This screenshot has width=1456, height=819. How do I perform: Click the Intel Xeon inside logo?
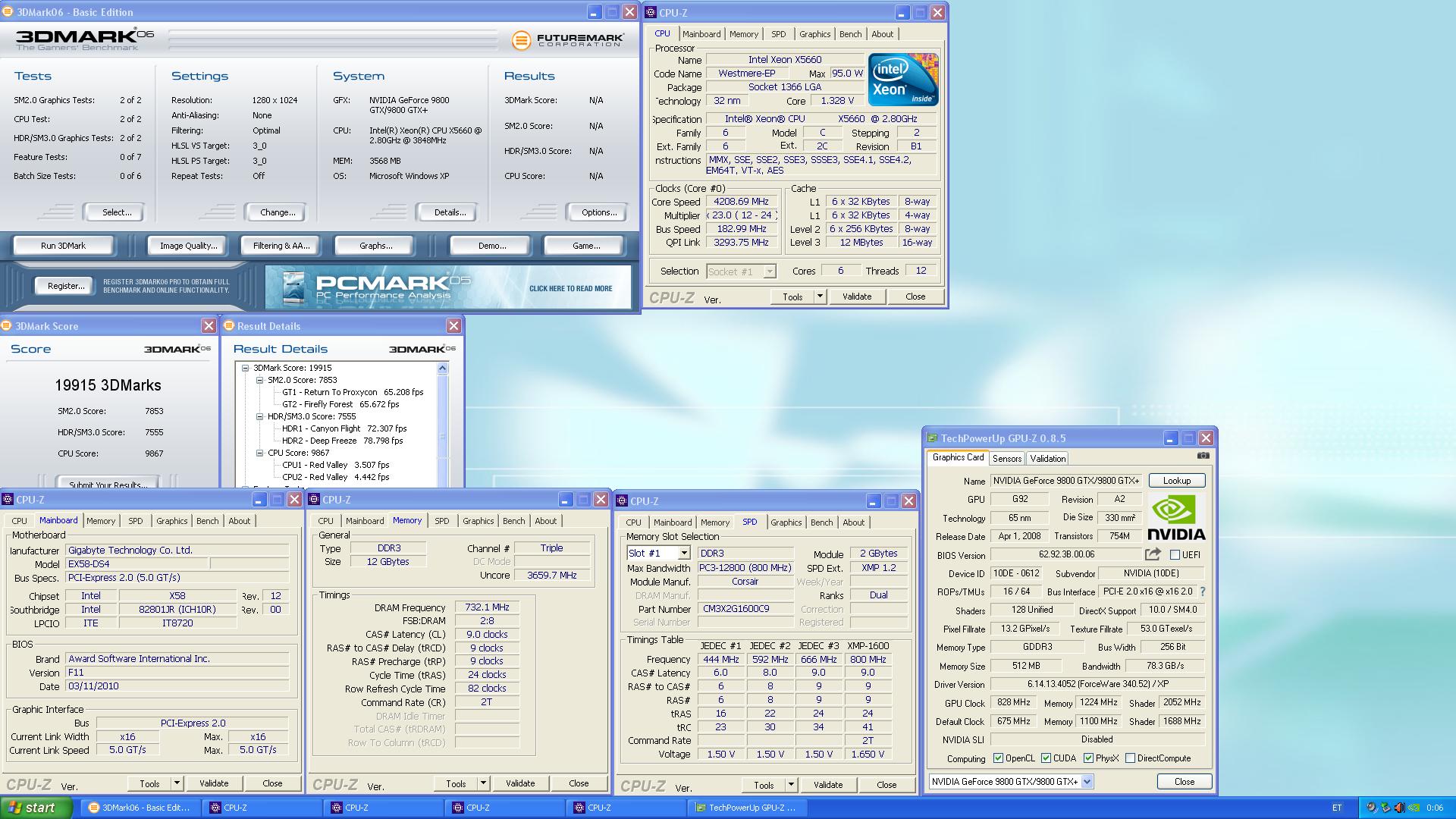[x=903, y=79]
